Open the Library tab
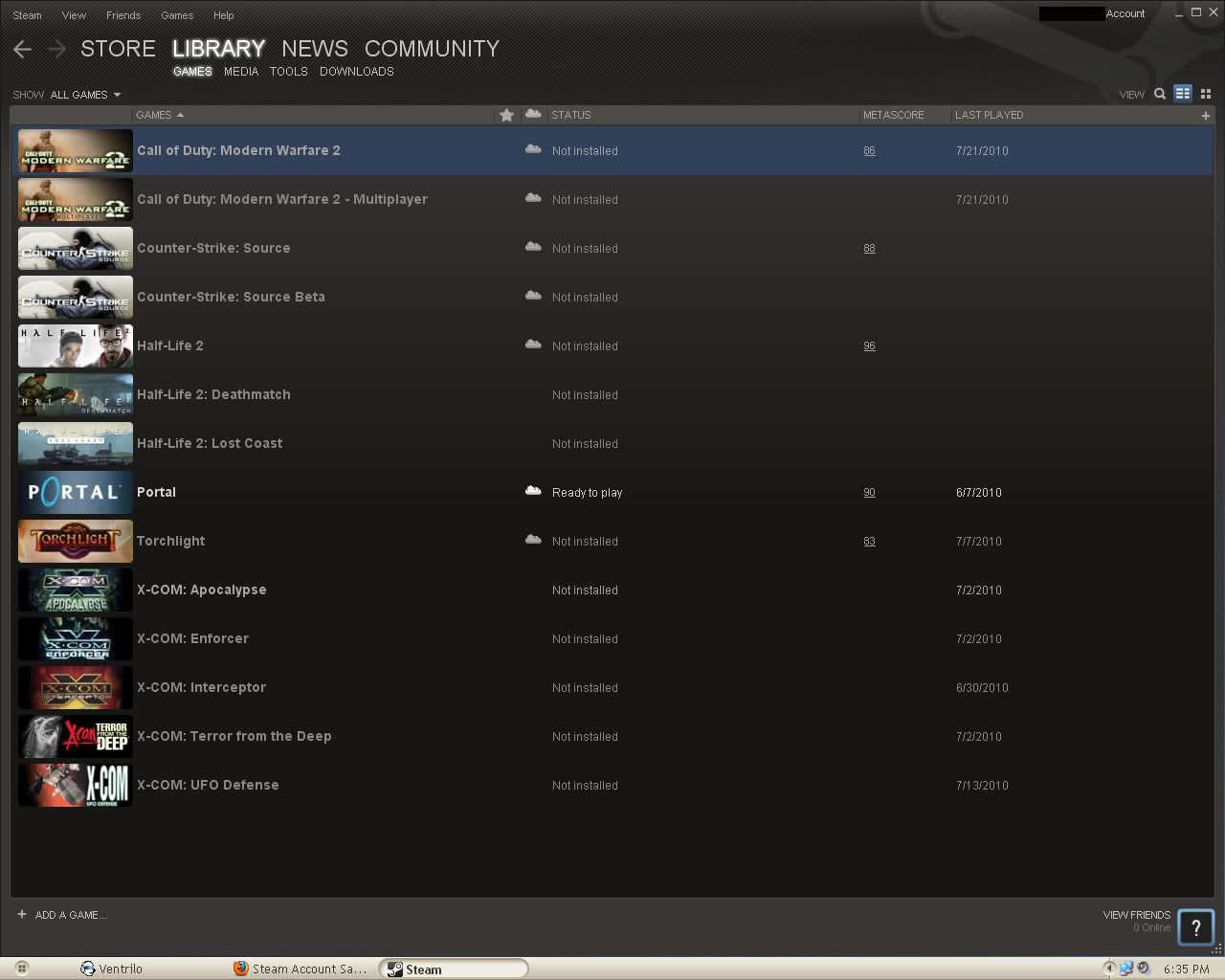Image resolution: width=1225 pixels, height=980 pixels. [x=218, y=49]
